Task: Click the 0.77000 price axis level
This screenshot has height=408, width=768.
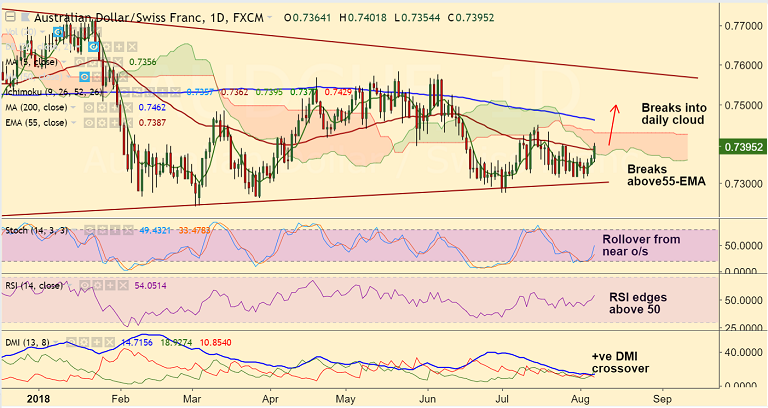Action: 744,25
